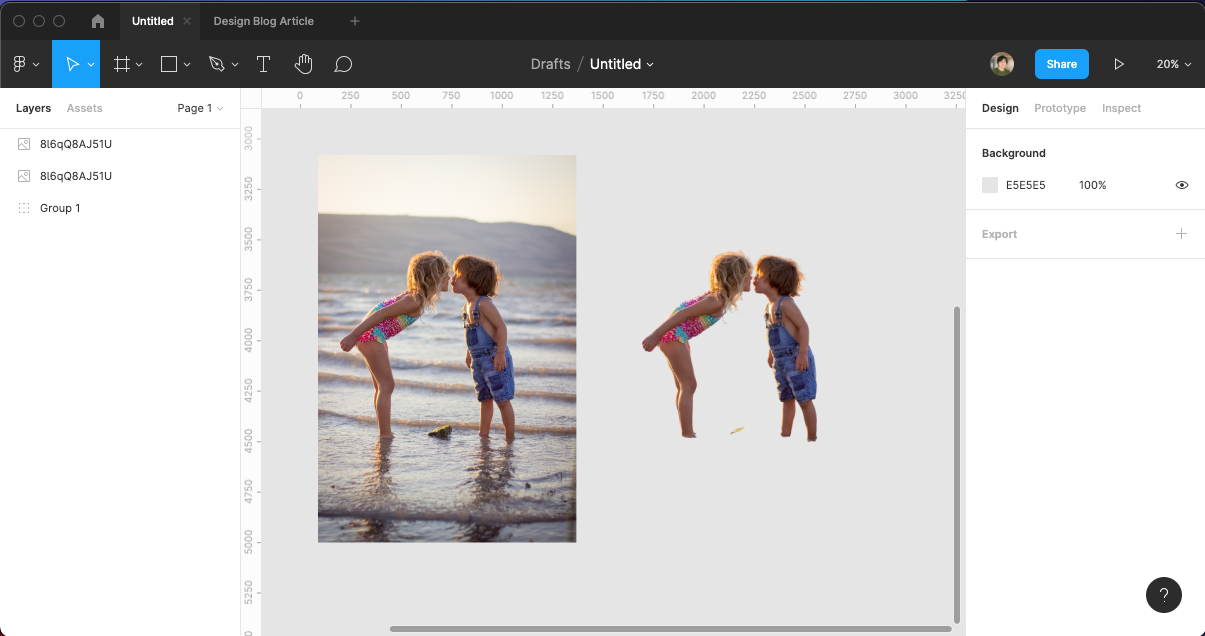Click the Background color swatch E5E5E5
Viewport: 1205px width, 636px height.
point(989,185)
